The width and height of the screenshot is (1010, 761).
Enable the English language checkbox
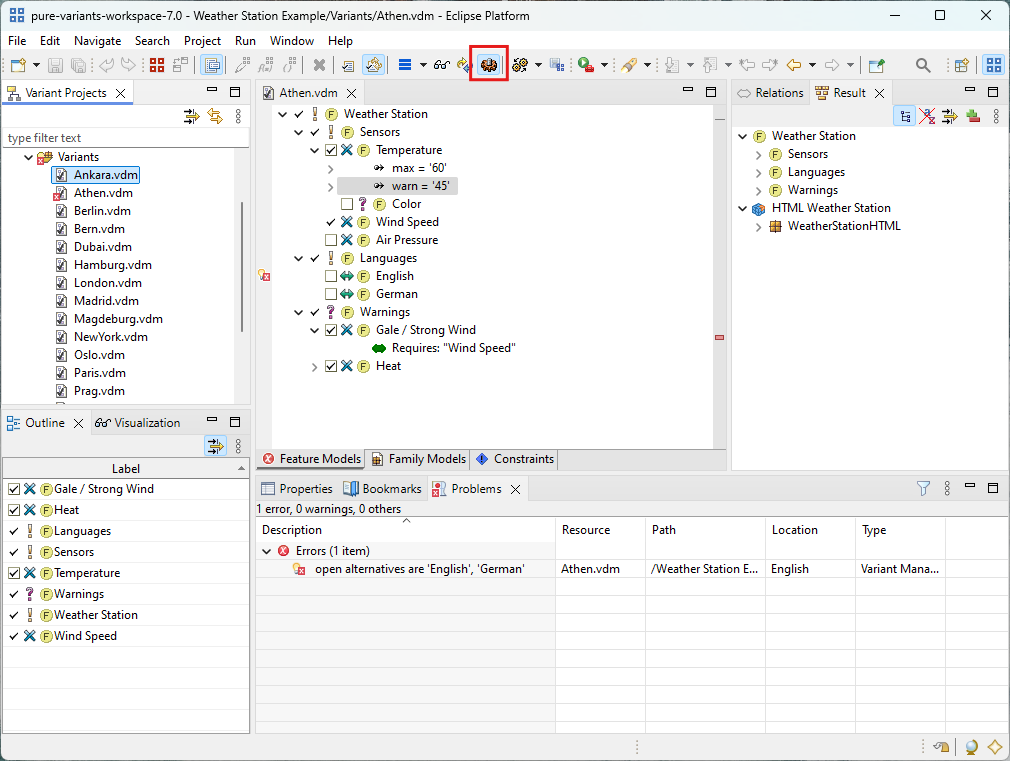[x=331, y=276]
